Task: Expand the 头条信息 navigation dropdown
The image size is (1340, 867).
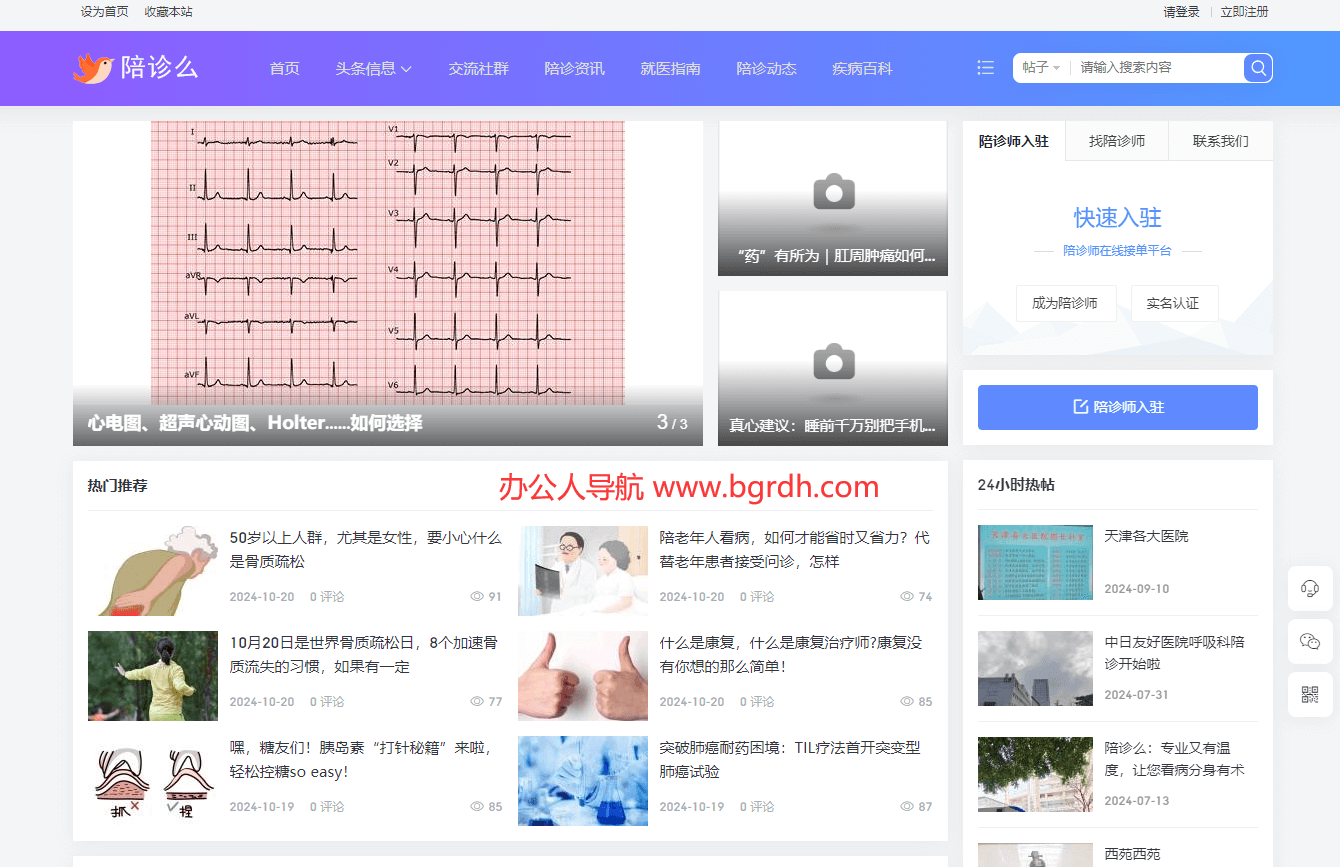Action: click(373, 68)
